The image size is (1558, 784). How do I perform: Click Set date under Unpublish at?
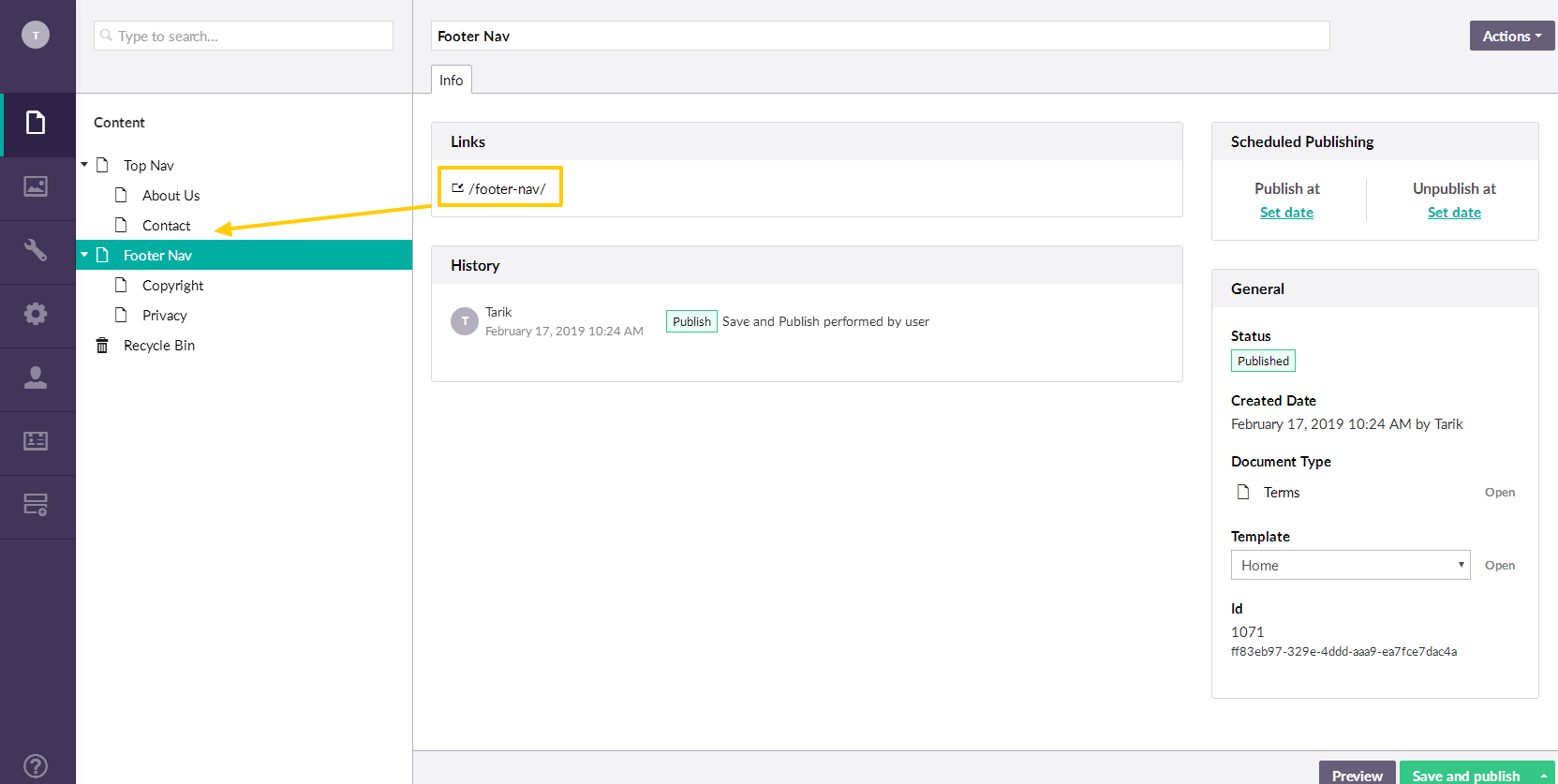pyautogui.click(x=1454, y=213)
